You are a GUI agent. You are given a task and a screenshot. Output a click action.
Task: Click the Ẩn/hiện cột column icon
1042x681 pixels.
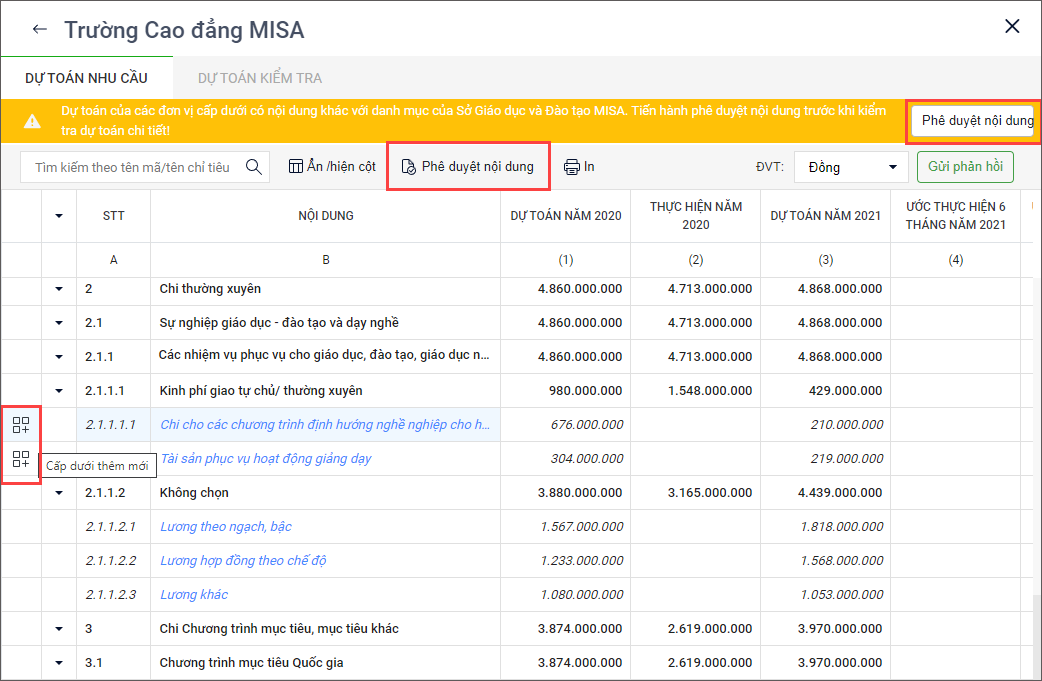tap(295, 167)
